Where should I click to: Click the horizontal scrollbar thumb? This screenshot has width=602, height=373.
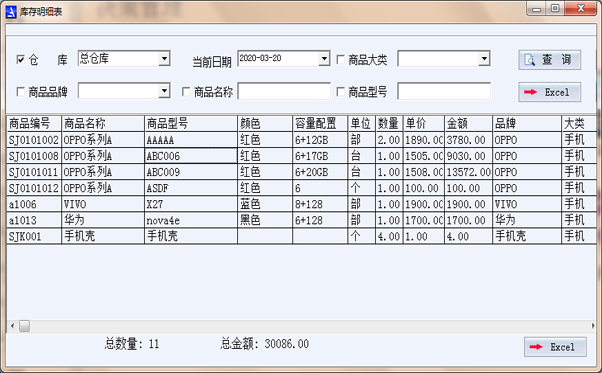pyautogui.click(x=25, y=326)
